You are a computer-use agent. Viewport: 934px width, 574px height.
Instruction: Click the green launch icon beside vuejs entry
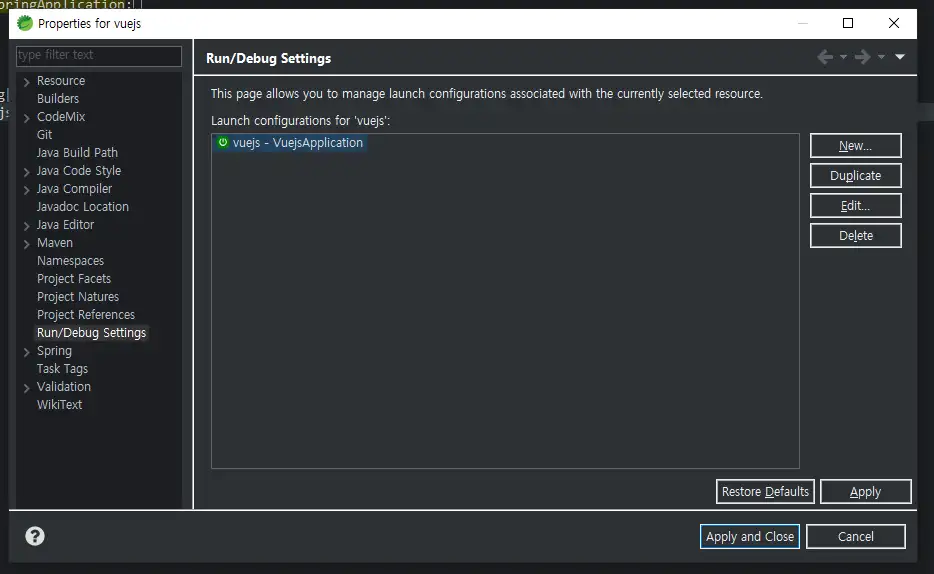[223, 142]
